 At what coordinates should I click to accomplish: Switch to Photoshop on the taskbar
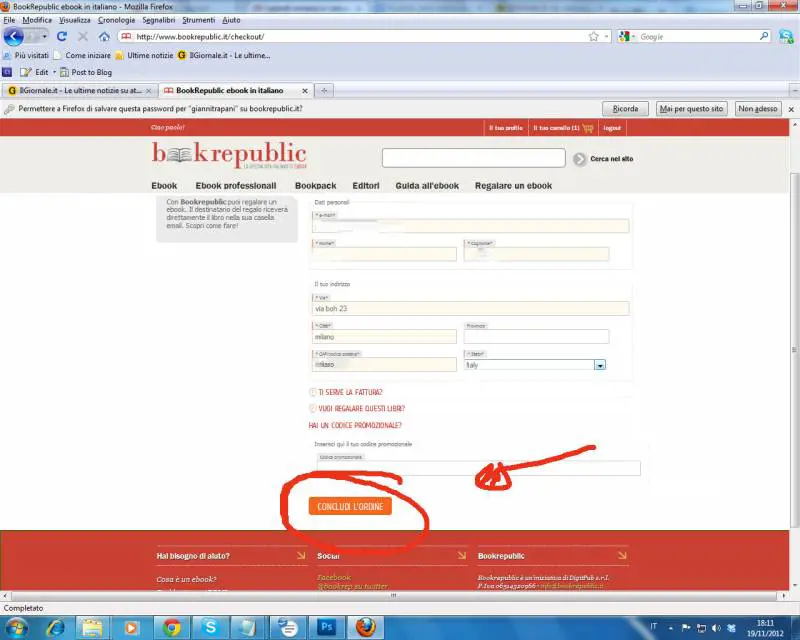(327, 627)
